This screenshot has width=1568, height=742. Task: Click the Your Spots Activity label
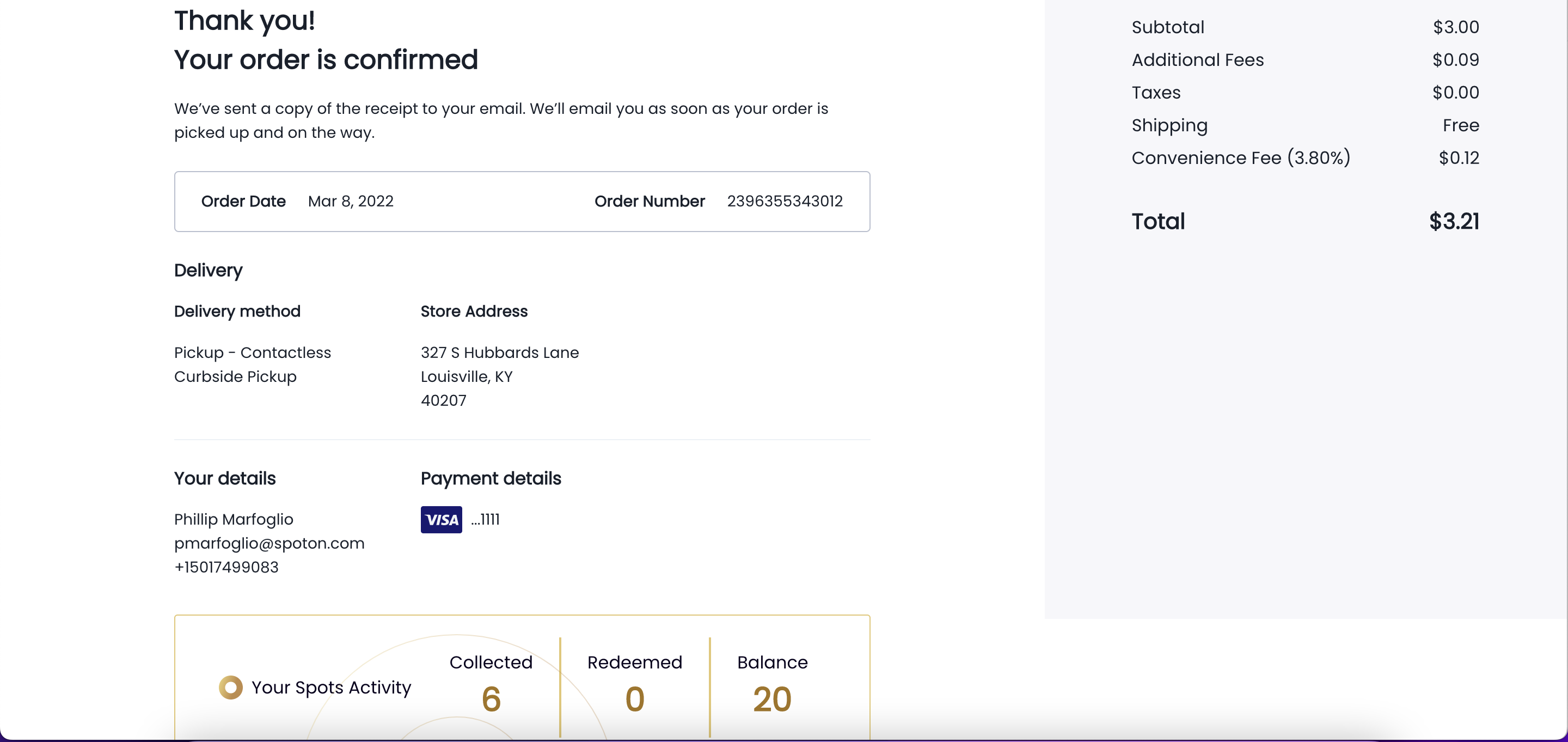point(331,687)
